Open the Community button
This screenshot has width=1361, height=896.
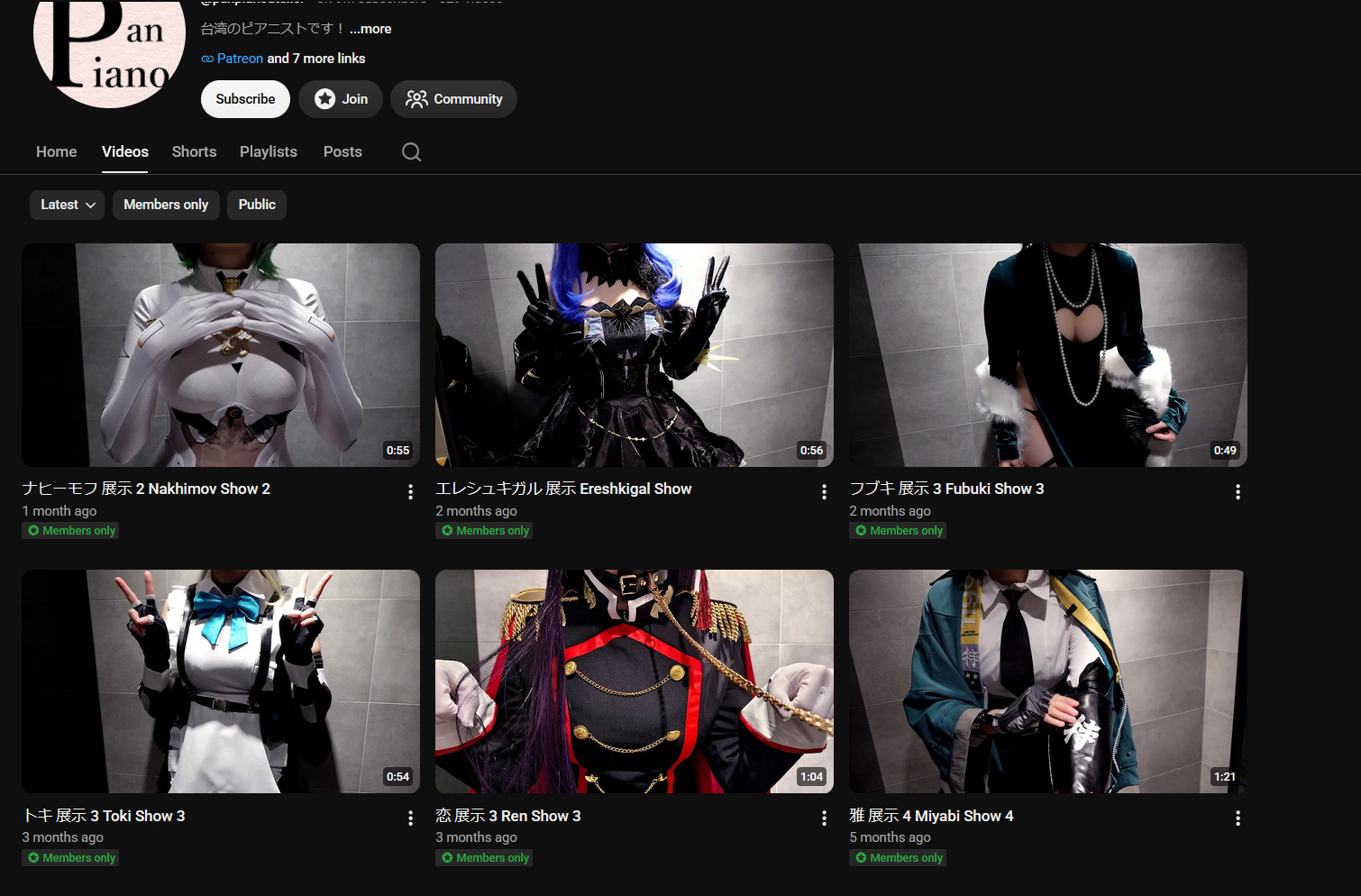point(453,99)
